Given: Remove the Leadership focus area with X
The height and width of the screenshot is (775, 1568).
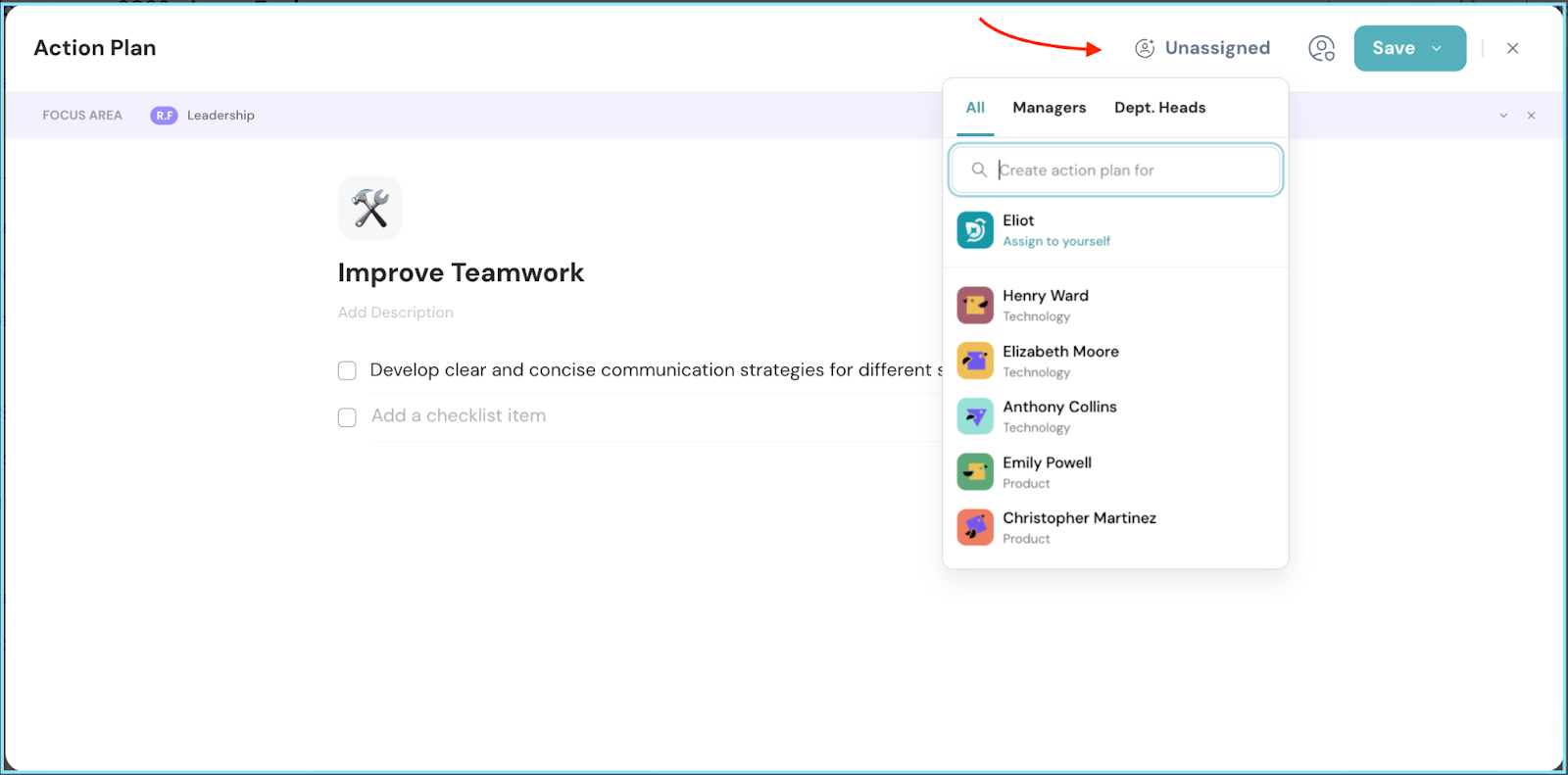Looking at the screenshot, I should (1531, 116).
